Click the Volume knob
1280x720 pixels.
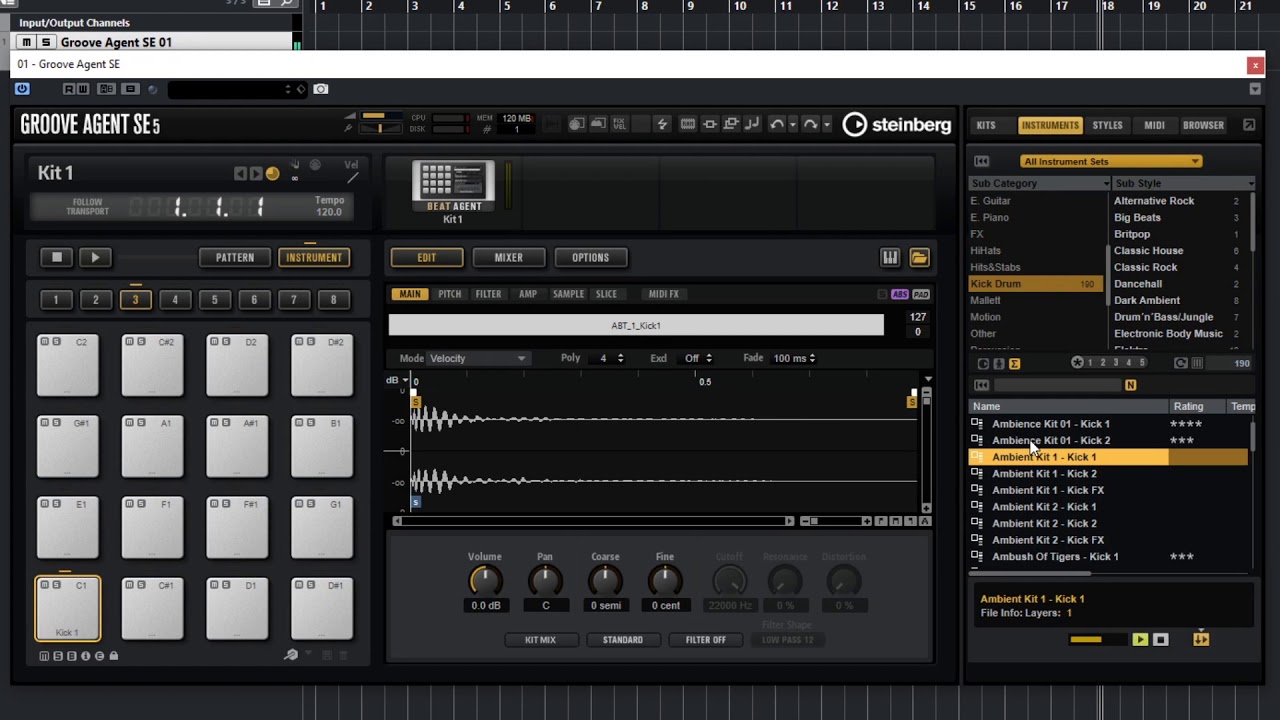(x=485, y=580)
